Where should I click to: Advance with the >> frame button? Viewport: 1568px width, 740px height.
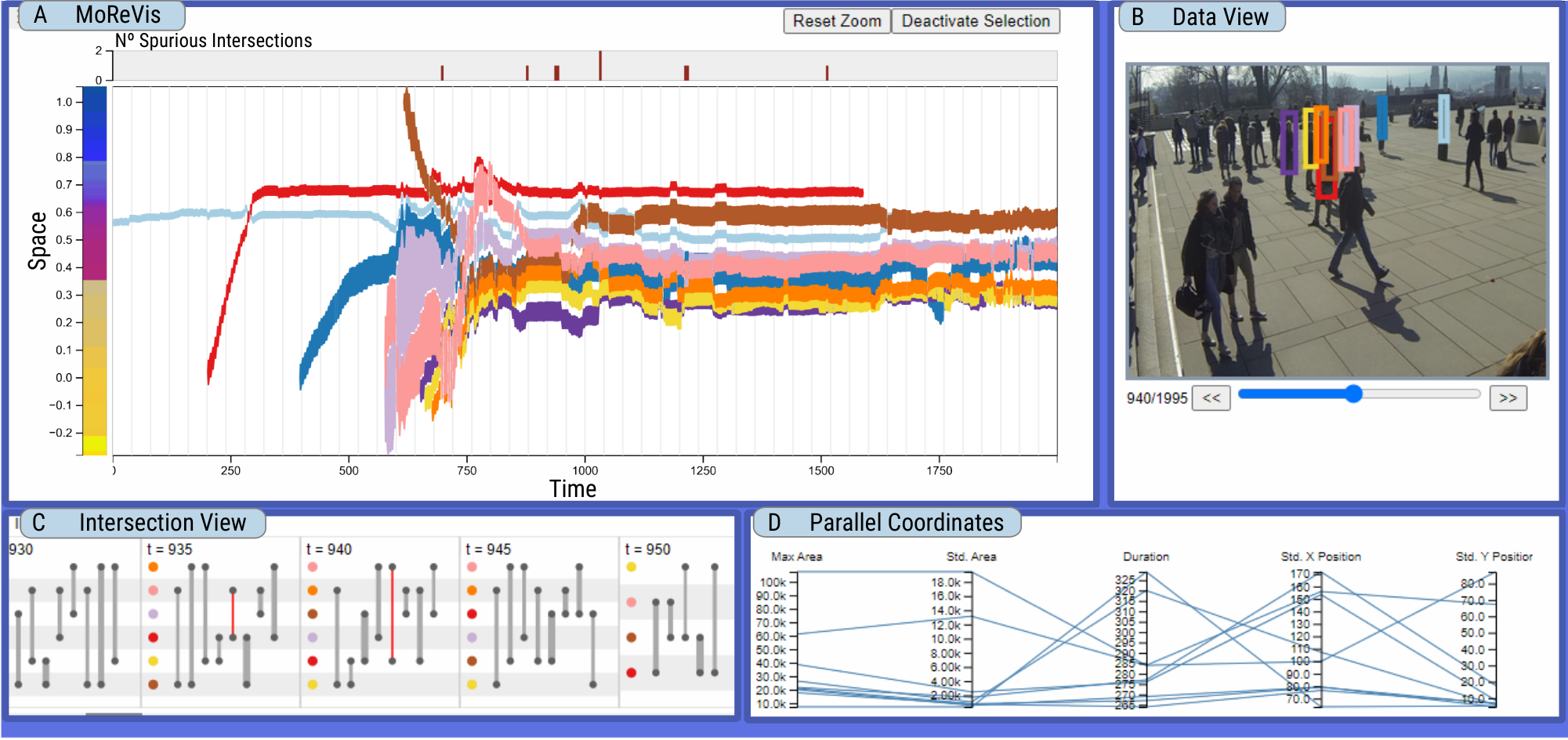point(1508,398)
